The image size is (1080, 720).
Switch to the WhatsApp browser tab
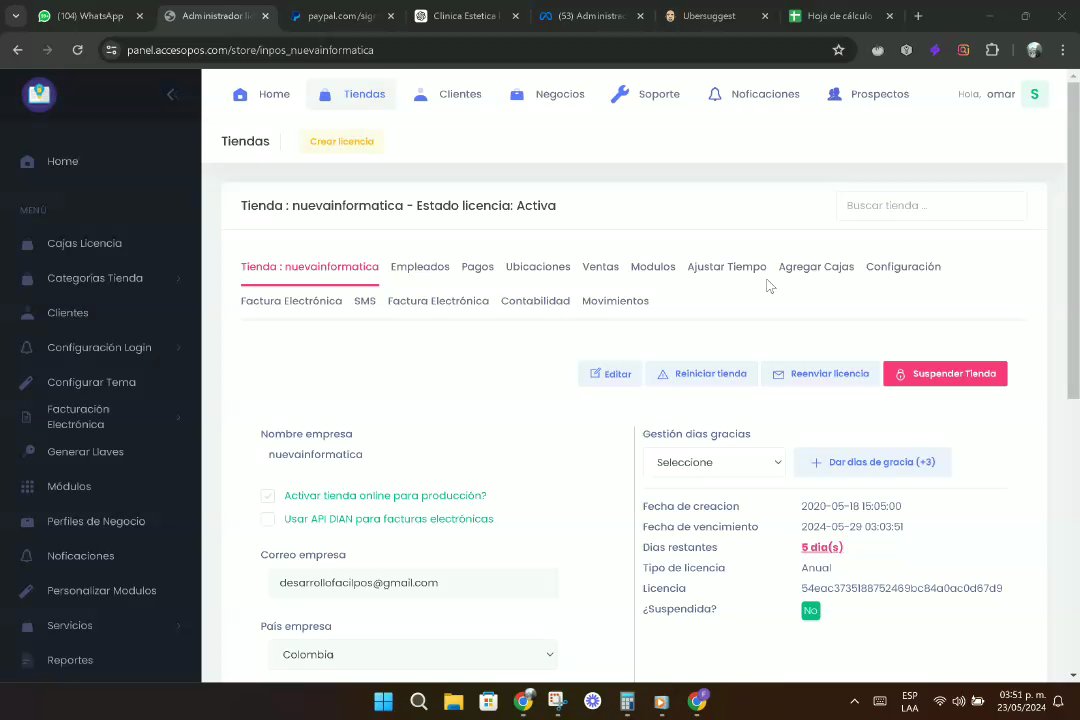pyautogui.click(x=90, y=16)
